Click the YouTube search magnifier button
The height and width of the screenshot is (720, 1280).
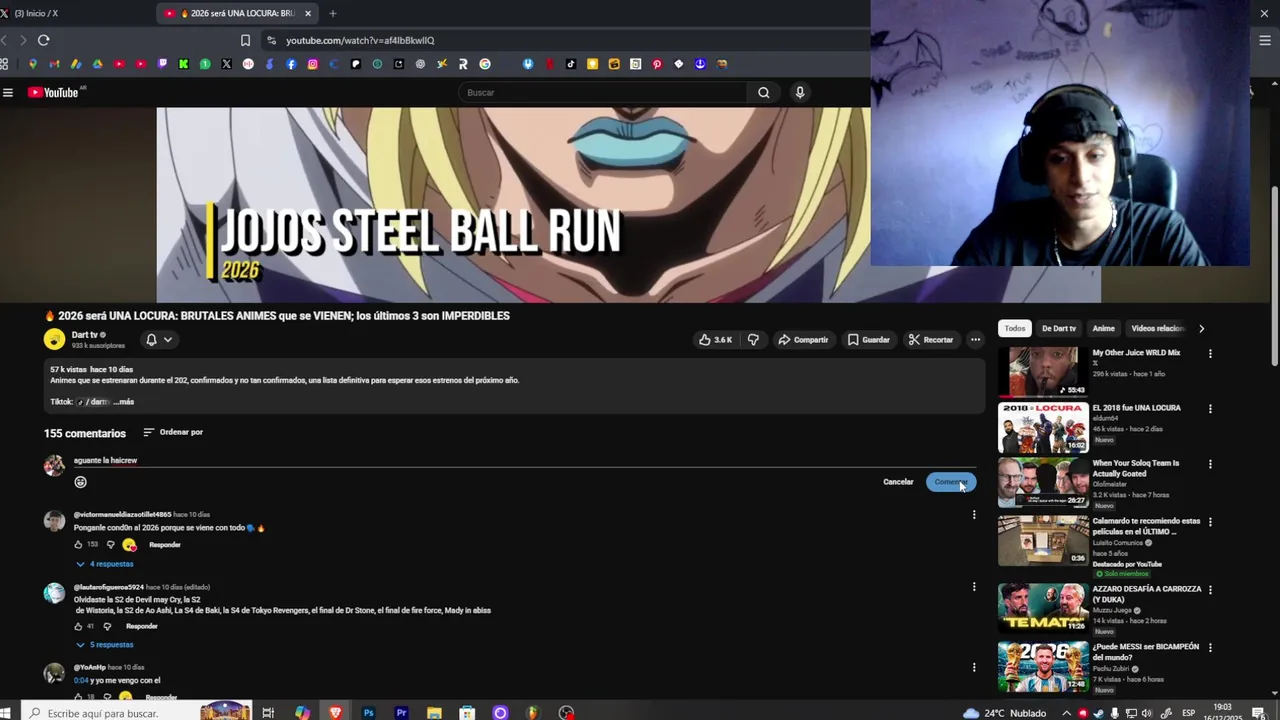point(764,92)
